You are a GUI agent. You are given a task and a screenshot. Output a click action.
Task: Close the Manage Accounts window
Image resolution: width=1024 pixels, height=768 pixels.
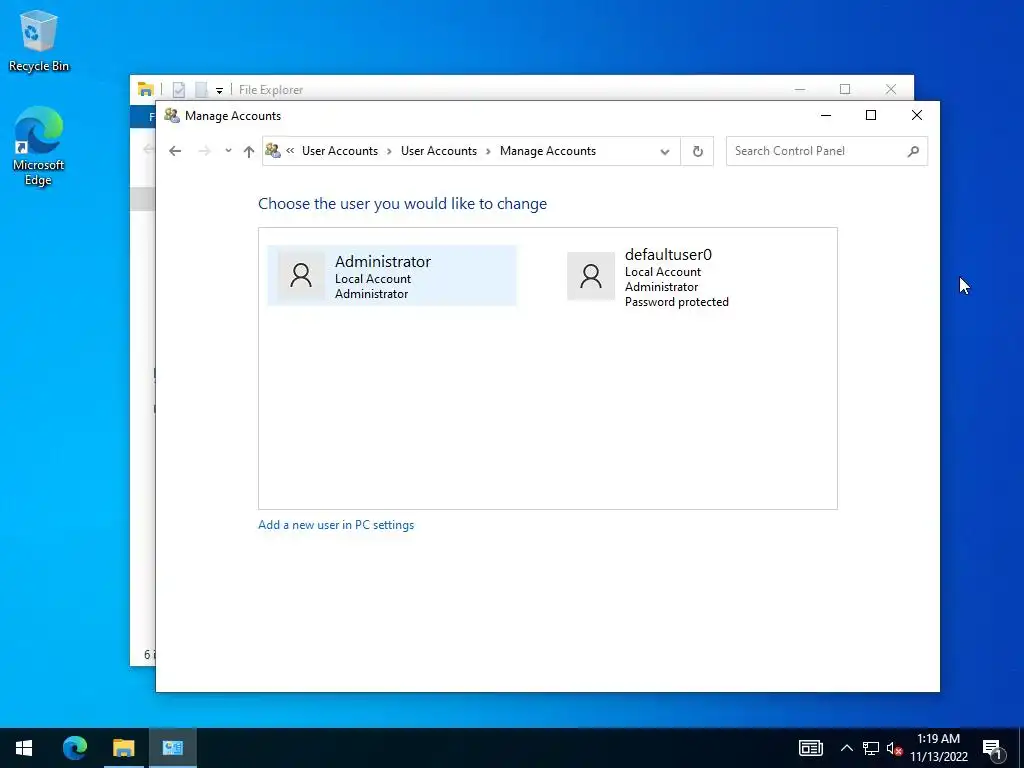click(x=917, y=116)
